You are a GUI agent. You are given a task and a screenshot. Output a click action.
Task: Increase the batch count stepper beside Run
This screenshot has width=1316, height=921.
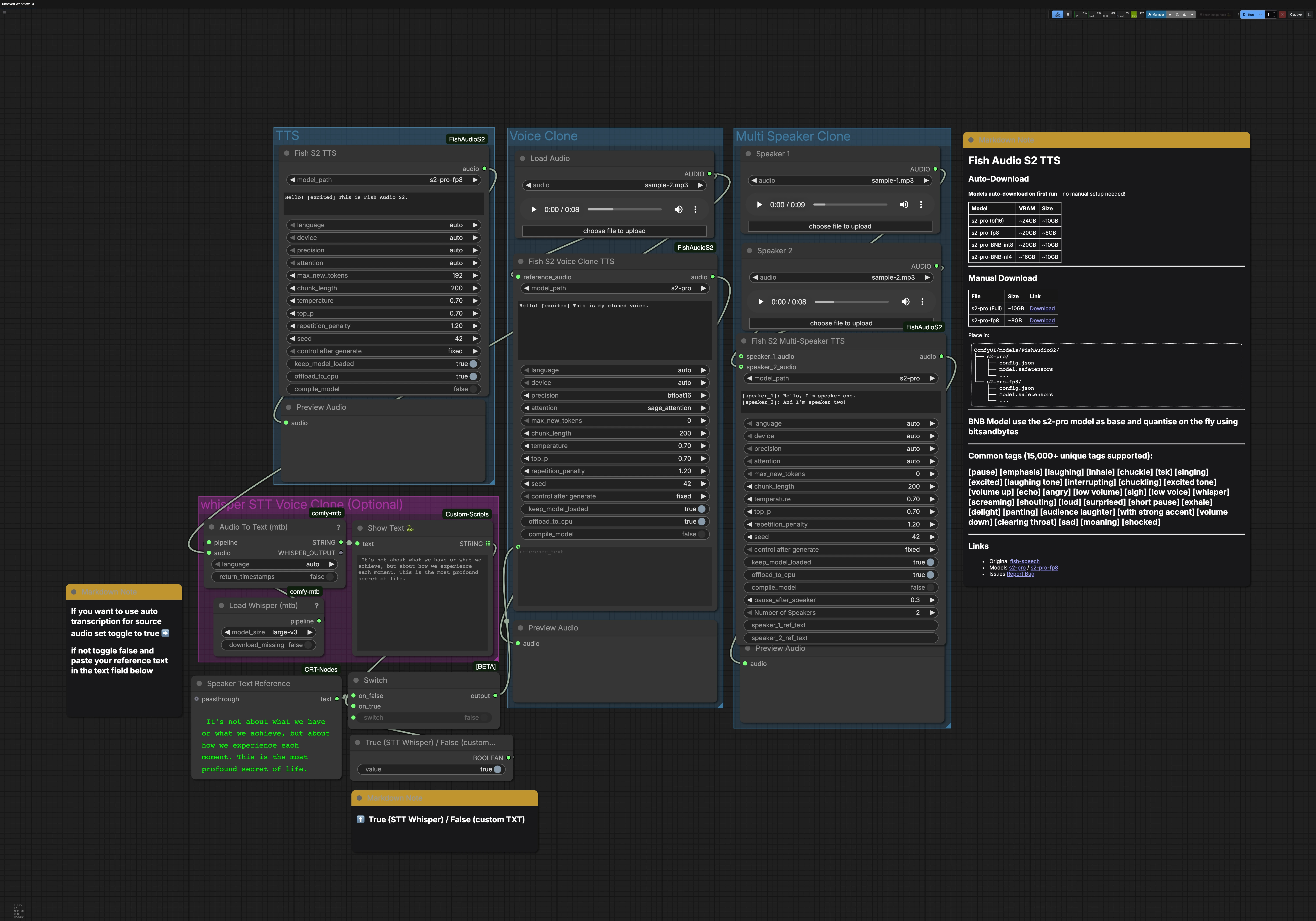(x=1274, y=12)
